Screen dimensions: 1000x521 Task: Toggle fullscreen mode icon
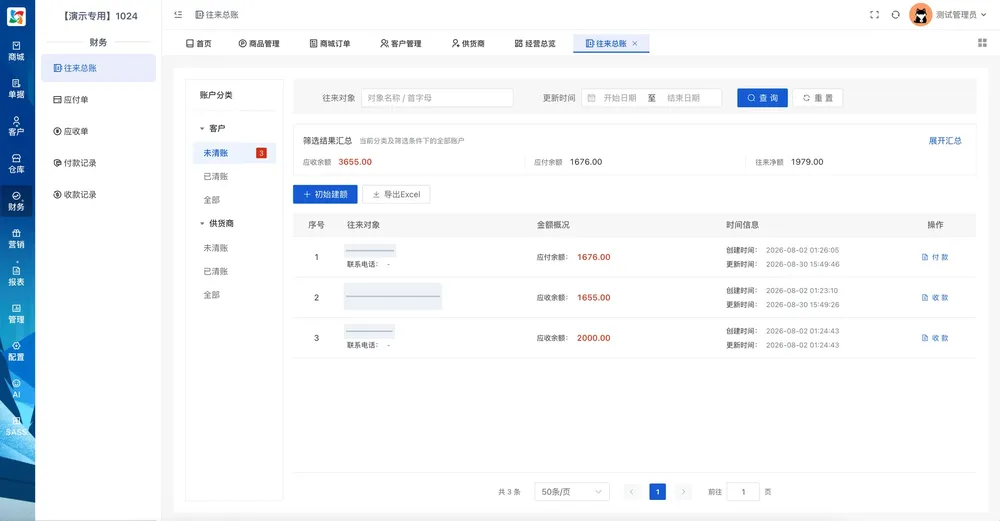[x=874, y=15]
